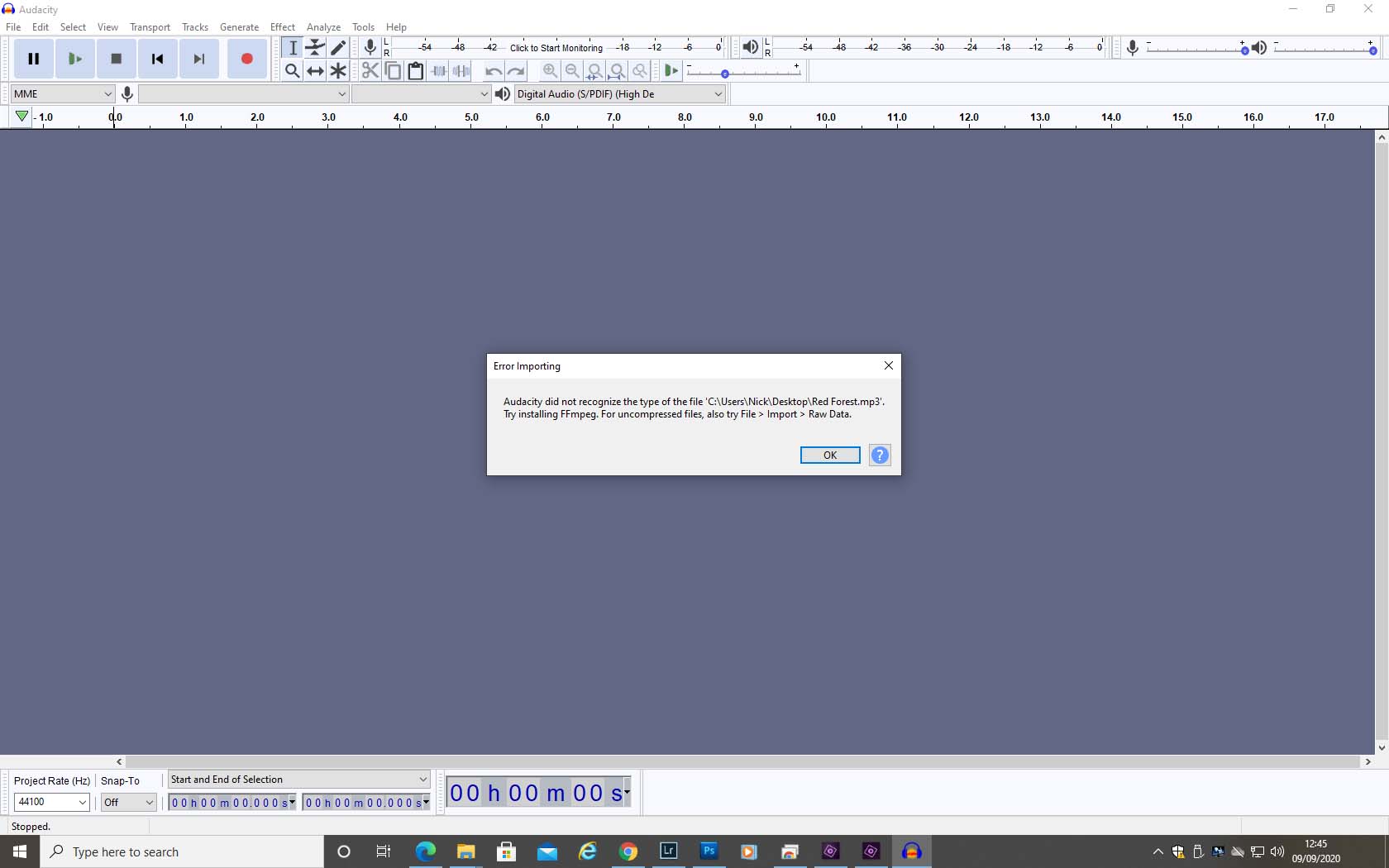The height and width of the screenshot is (868, 1389).
Task: Open the selection start time format arrow
Action: point(292,802)
